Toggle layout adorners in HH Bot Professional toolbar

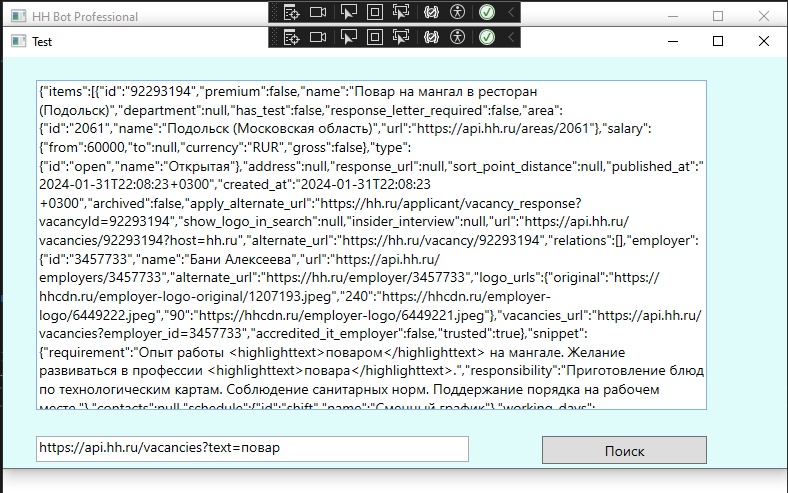pyautogui.click(x=374, y=12)
